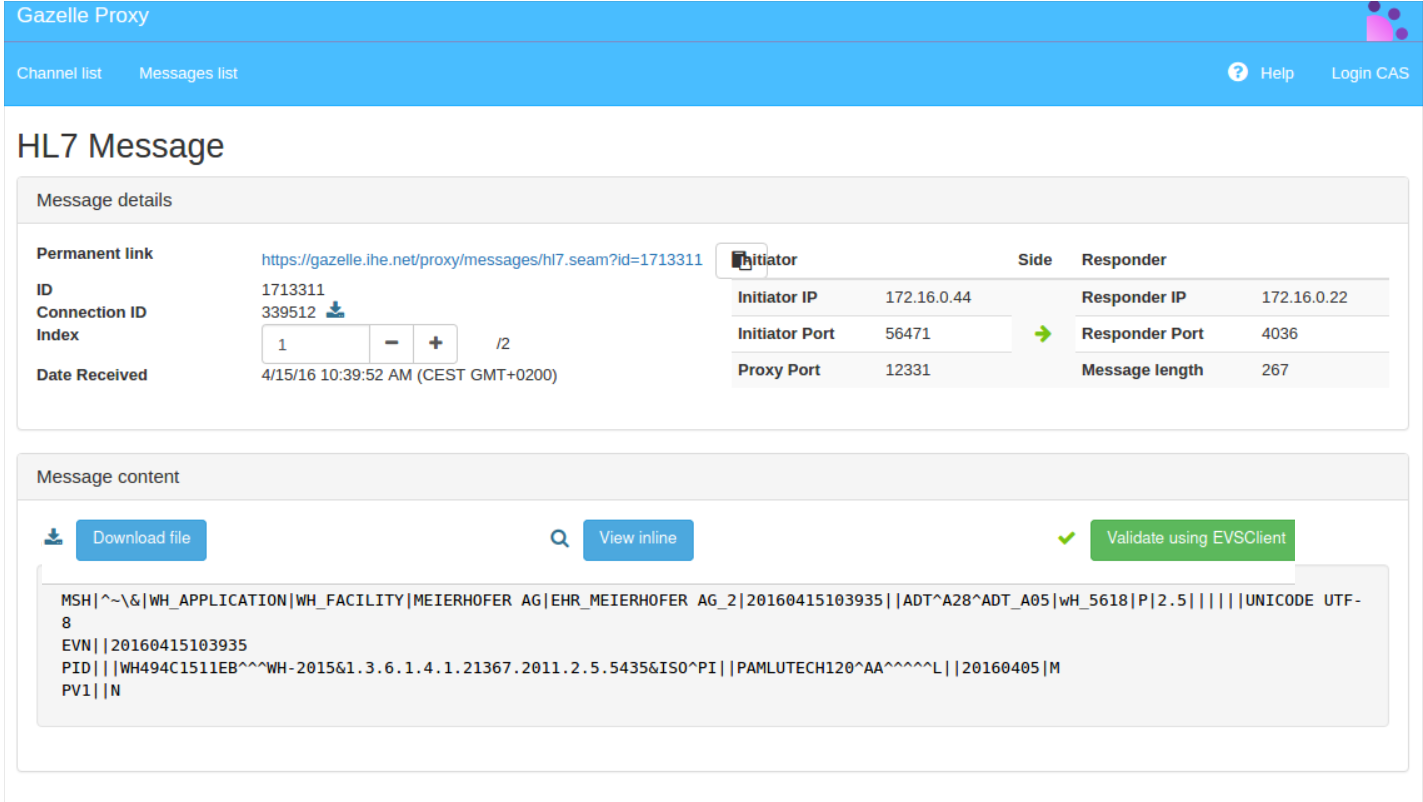The width and height of the screenshot is (1423, 802).
Task: Select the Responder Port value 4036
Action: tap(1280, 333)
